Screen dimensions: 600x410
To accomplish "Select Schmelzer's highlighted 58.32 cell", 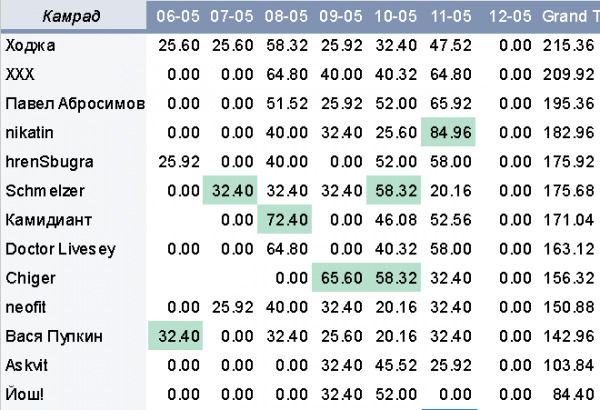I will coord(393,190).
